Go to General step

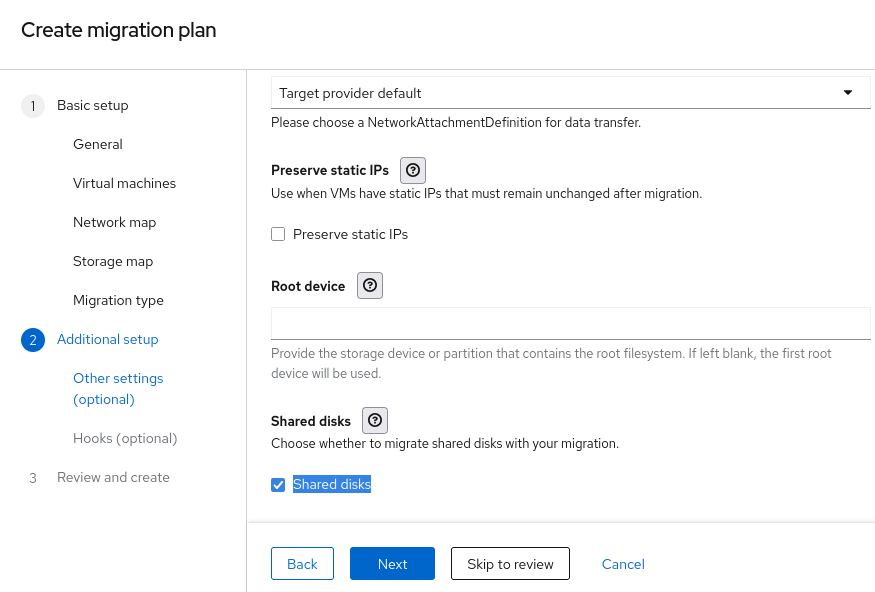coord(98,145)
